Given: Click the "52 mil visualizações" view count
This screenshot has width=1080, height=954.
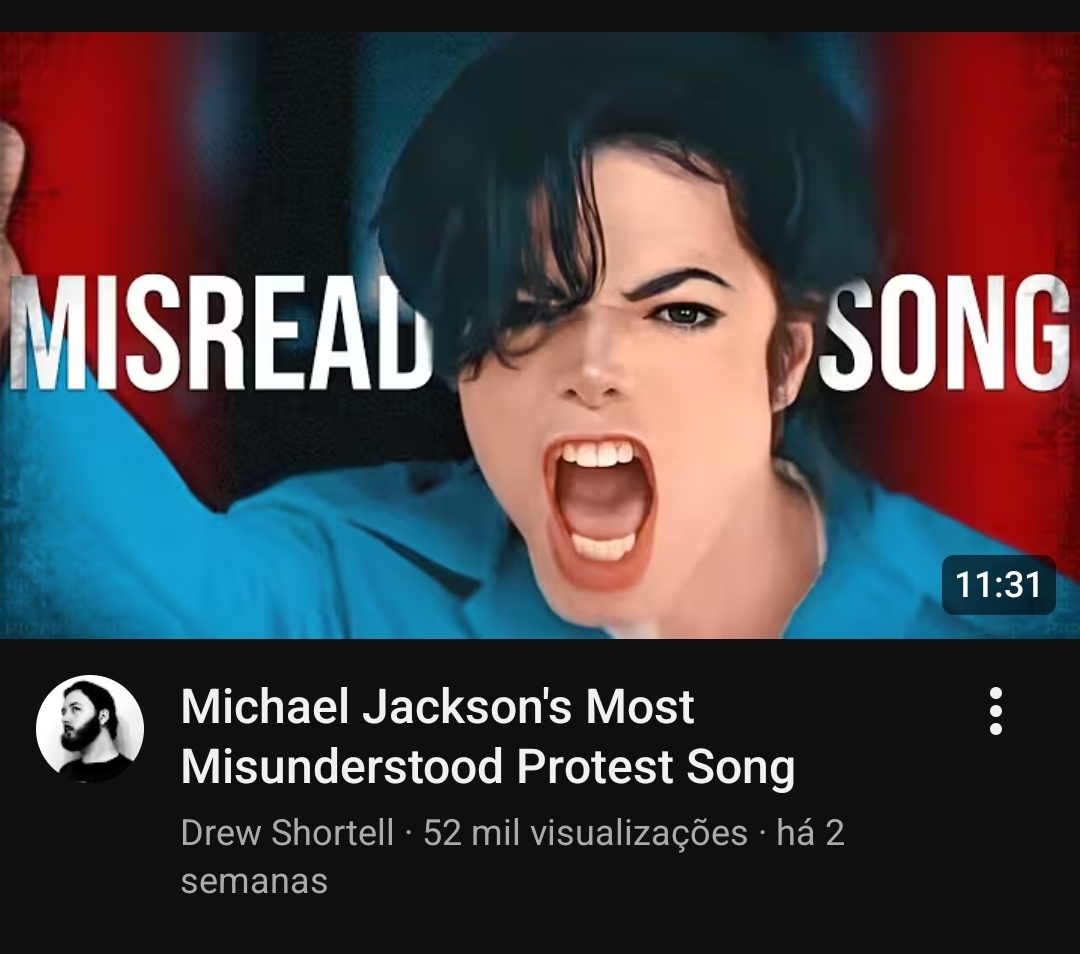Looking at the screenshot, I should click(x=585, y=832).
